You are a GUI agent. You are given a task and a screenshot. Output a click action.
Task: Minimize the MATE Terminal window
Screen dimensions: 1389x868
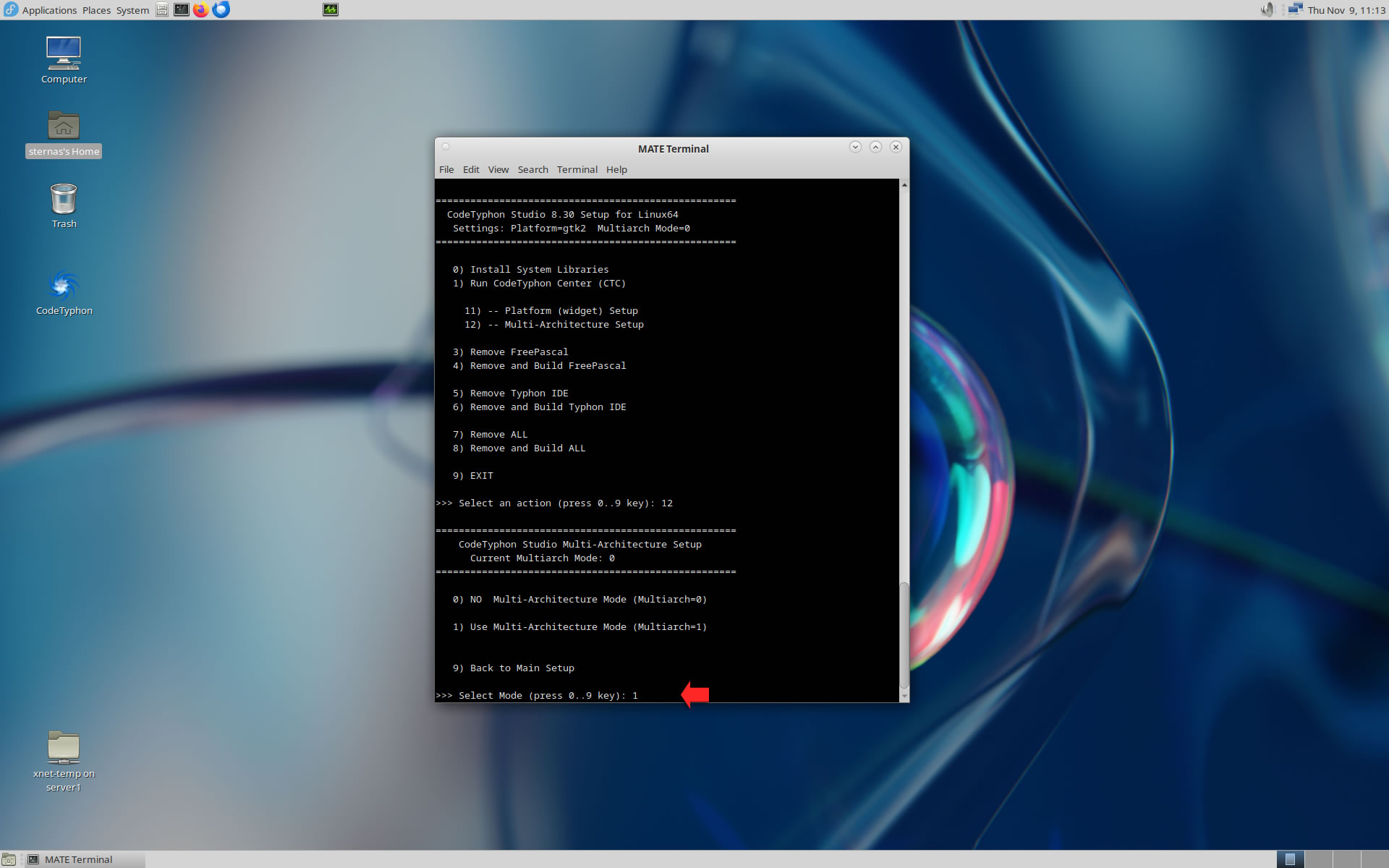[855, 147]
